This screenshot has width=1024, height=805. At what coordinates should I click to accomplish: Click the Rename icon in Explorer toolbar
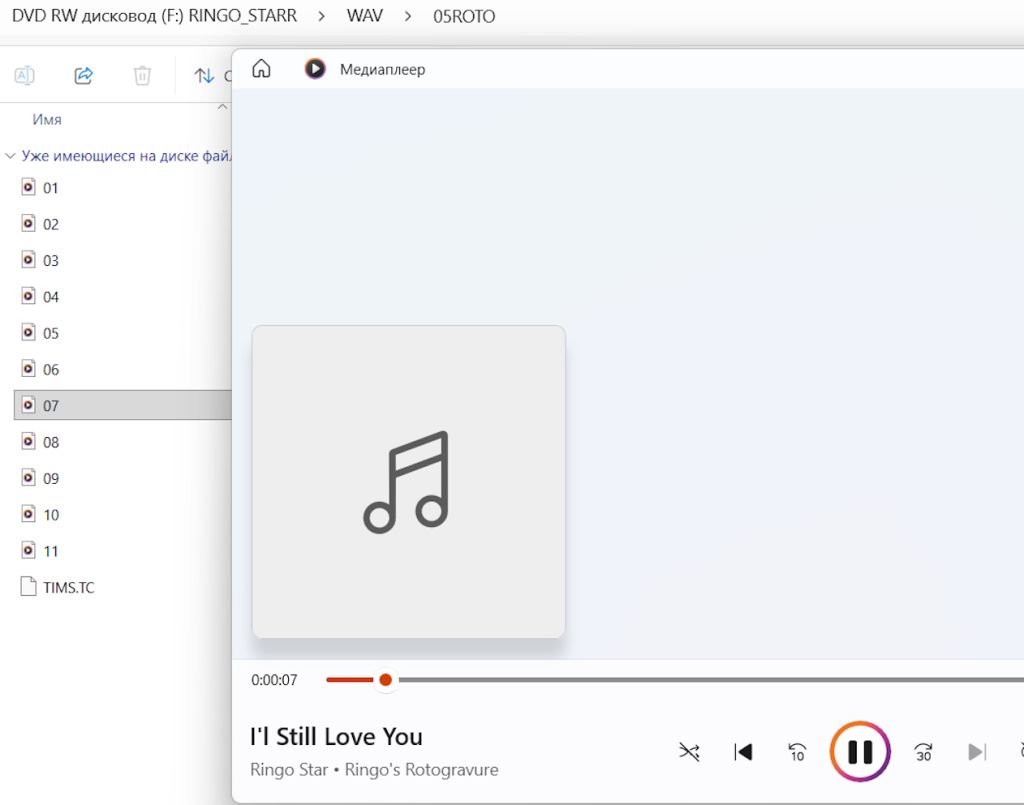pyautogui.click(x=25, y=76)
